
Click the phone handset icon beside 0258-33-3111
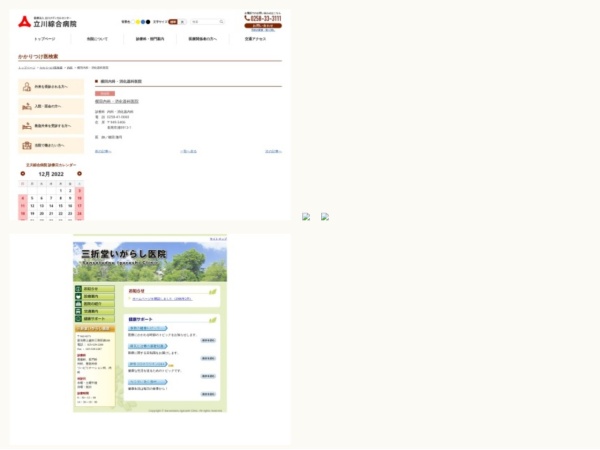click(247, 18)
